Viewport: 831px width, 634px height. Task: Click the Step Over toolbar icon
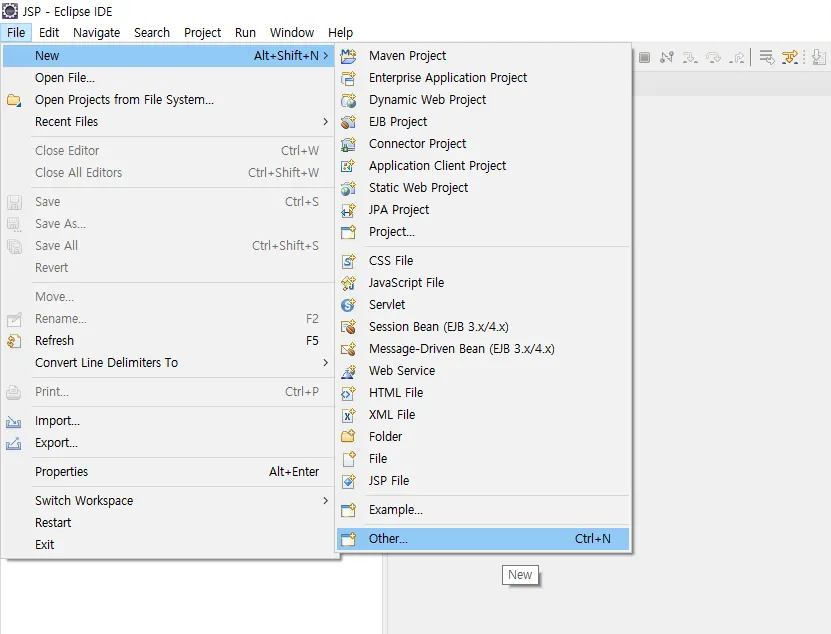pos(713,57)
